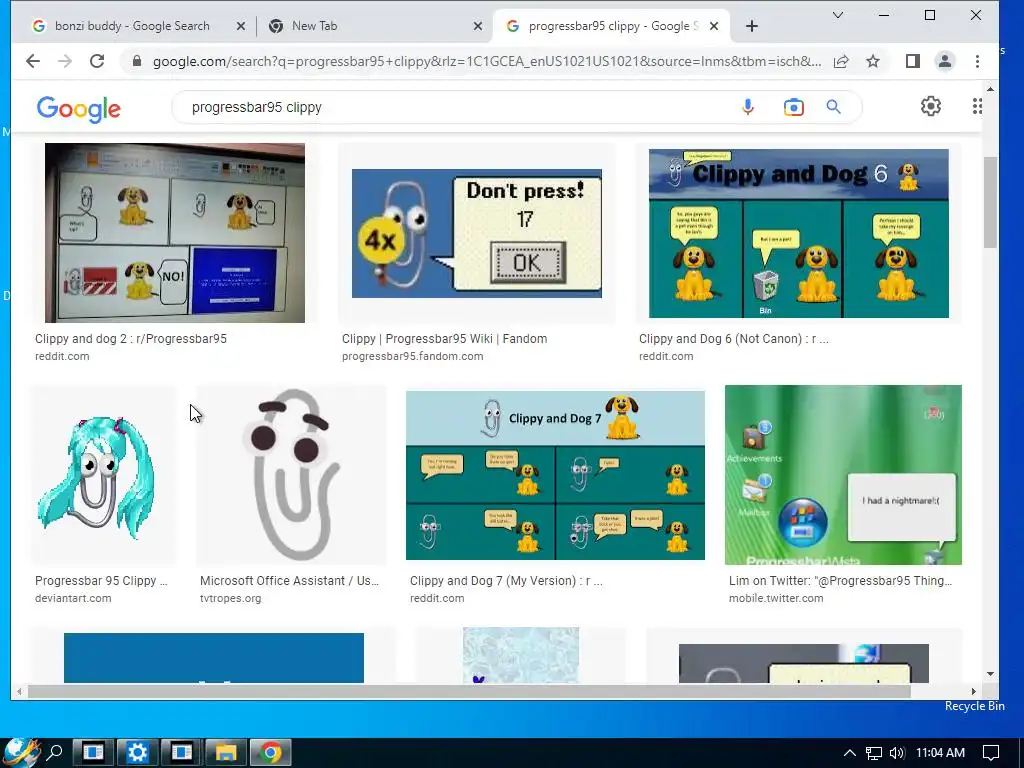Open Clippy and Dog 6 thumbnail
The width and height of the screenshot is (1024, 768).
(799, 233)
